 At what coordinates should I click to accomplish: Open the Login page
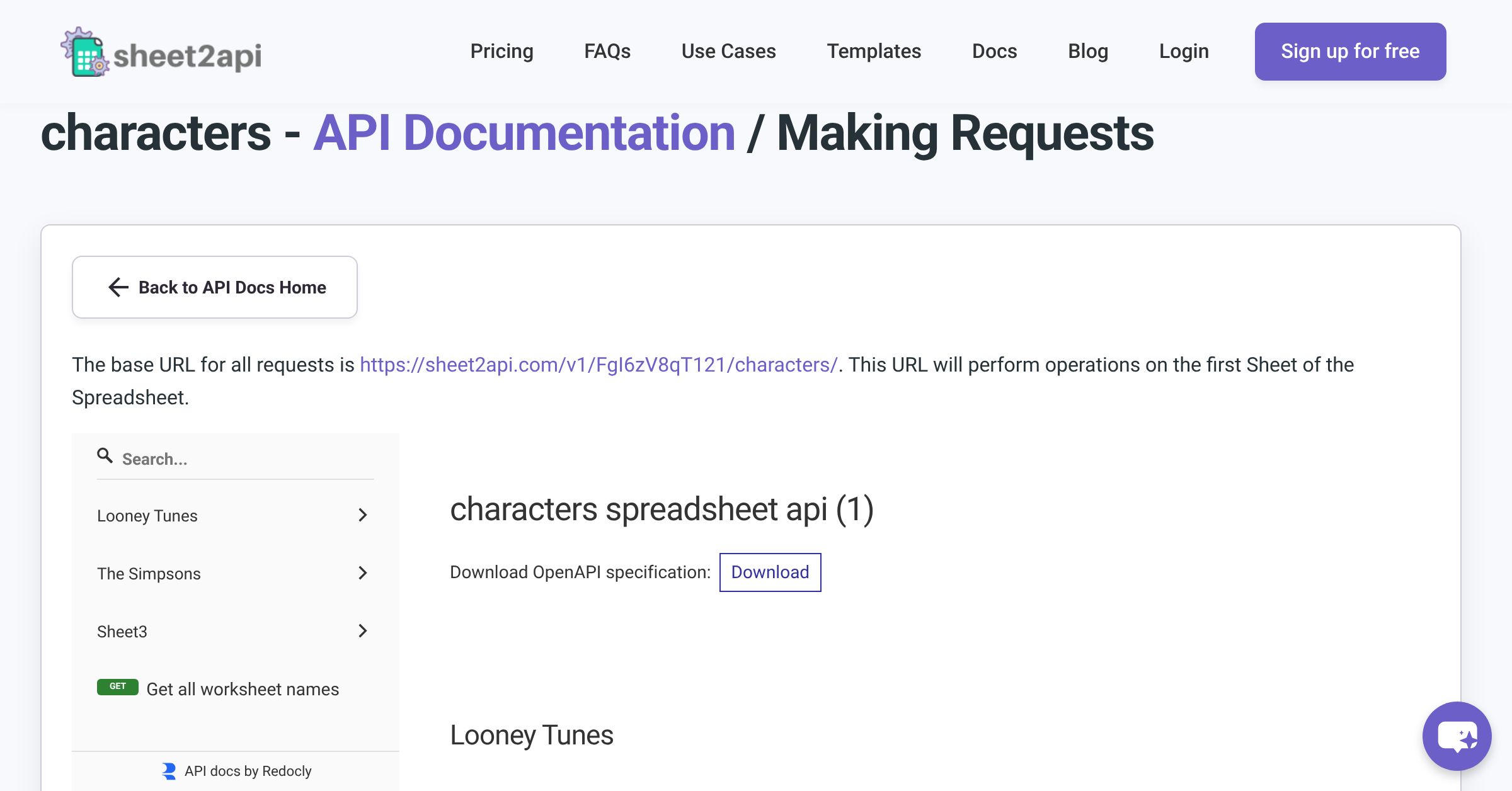[x=1184, y=51]
